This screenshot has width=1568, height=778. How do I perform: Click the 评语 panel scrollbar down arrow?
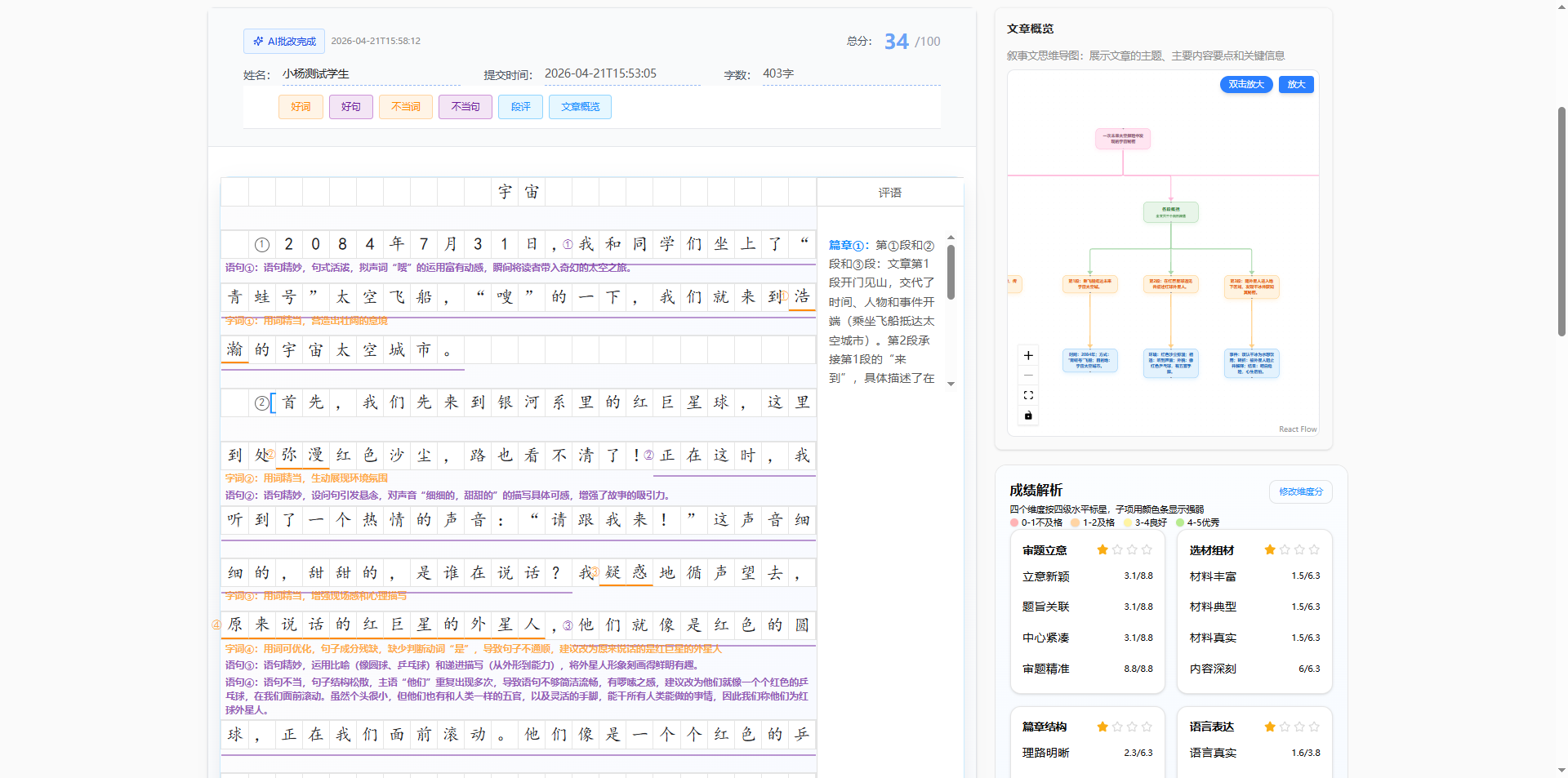point(951,384)
